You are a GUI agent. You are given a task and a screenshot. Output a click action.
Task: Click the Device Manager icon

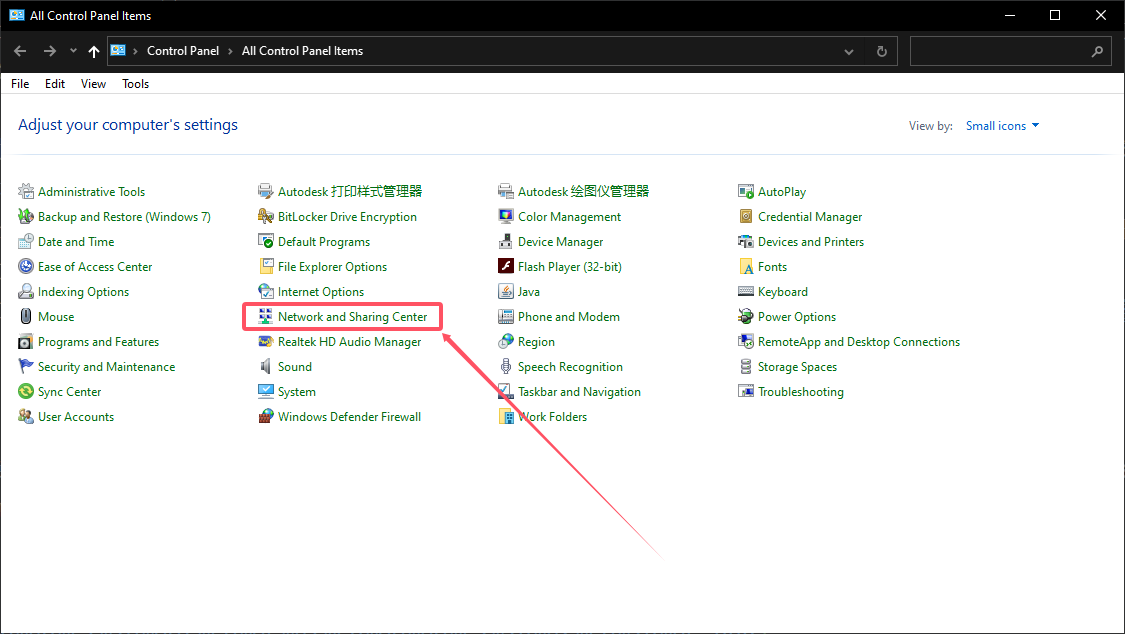[506, 242]
